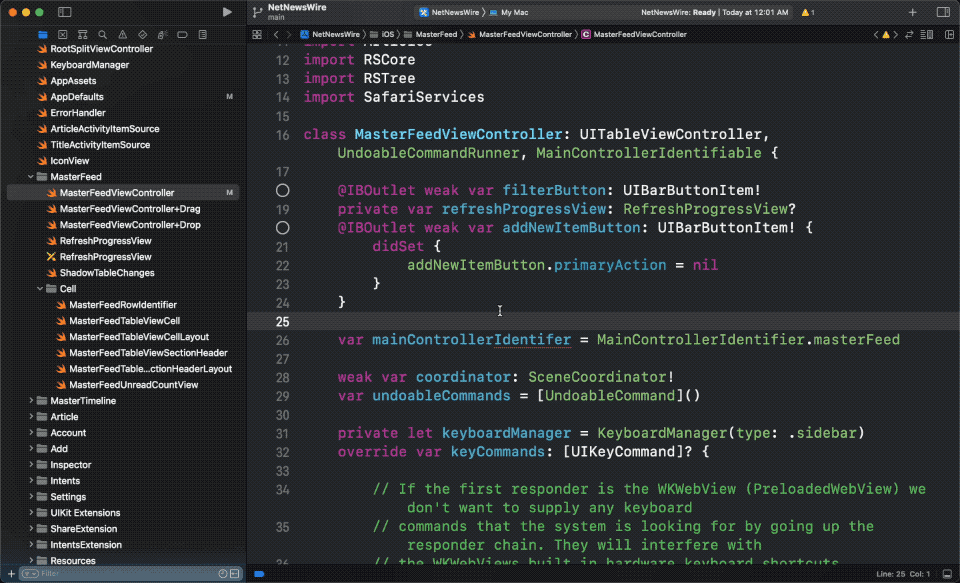Expand the MasterTimeline folder
The image size is (960, 583).
tap(30, 401)
